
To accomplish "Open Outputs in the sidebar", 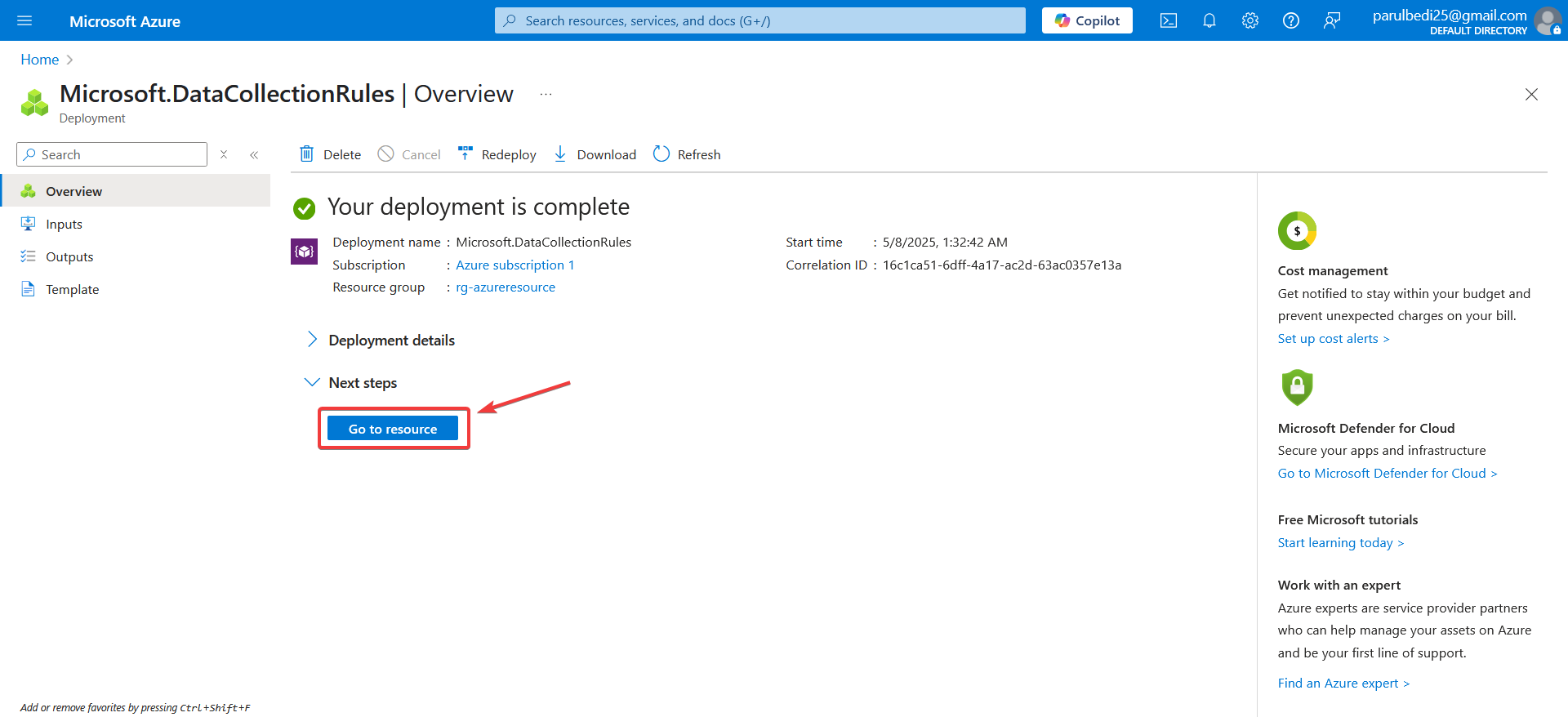I will coord(136,256).
